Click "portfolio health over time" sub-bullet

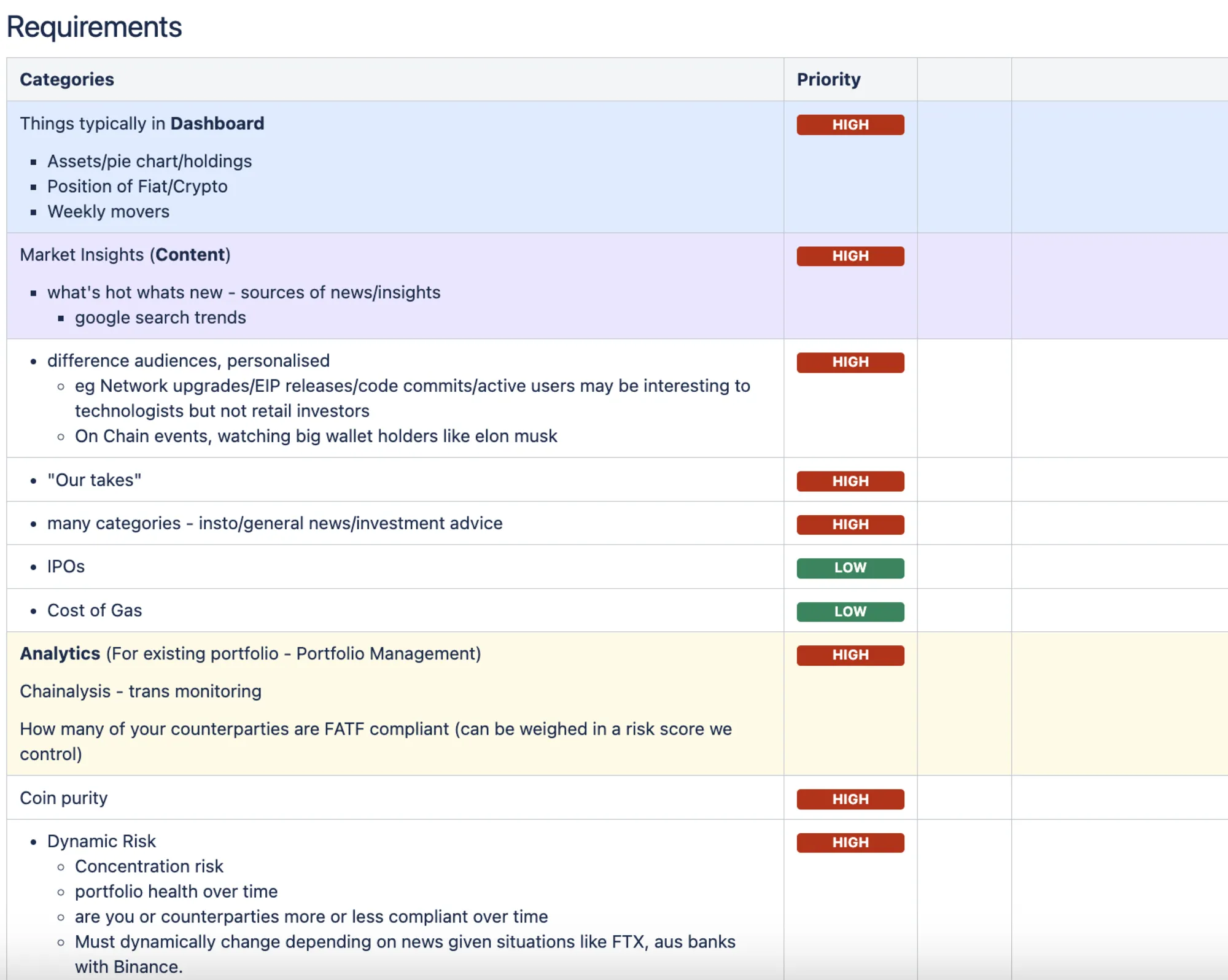tap(176, 892)
